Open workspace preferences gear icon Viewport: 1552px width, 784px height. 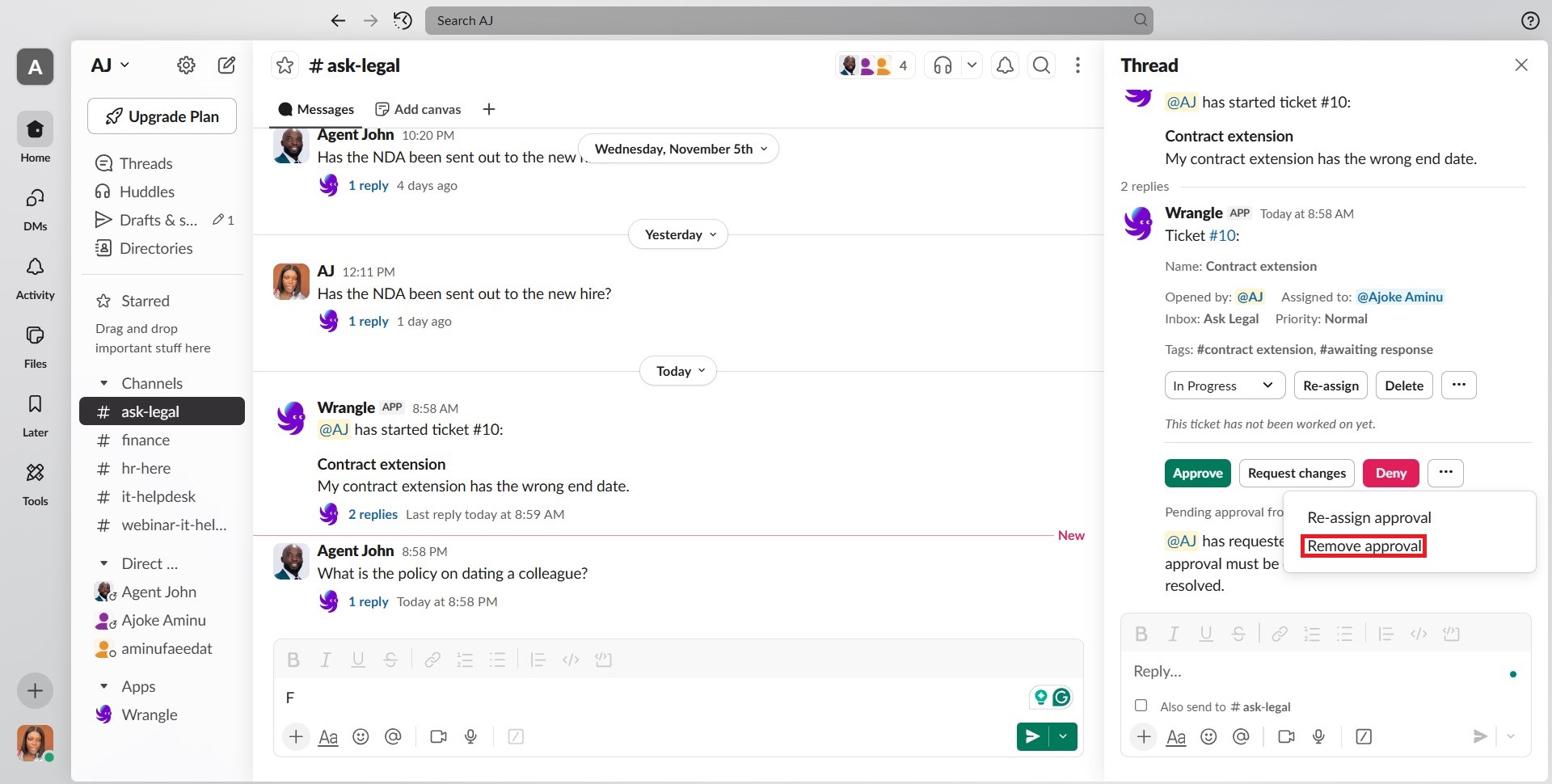click(x=186, y=65)
